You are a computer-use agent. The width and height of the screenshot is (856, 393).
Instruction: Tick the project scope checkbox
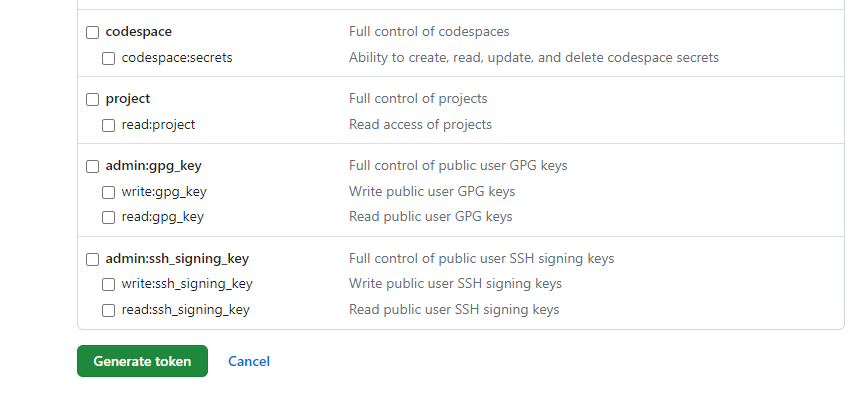[93, 99]
